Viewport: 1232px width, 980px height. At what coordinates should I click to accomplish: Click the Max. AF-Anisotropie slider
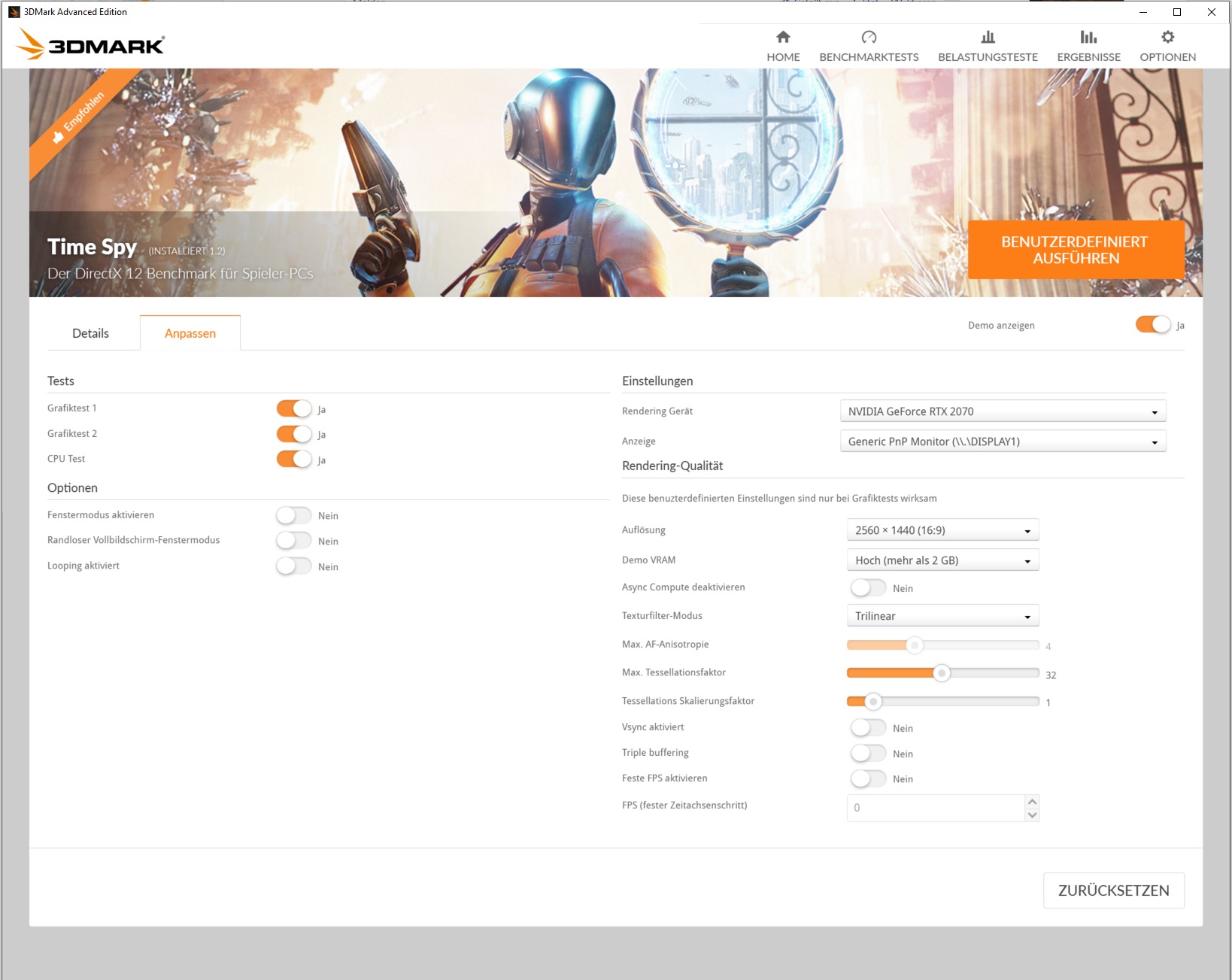[x=942, y=645]
